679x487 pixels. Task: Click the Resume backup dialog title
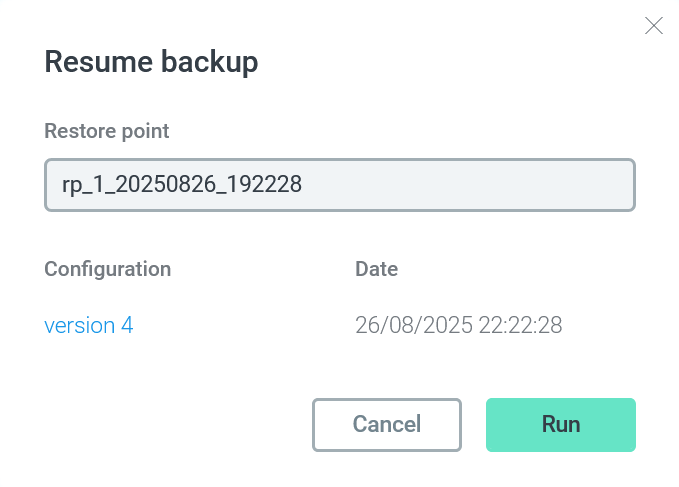152,62
